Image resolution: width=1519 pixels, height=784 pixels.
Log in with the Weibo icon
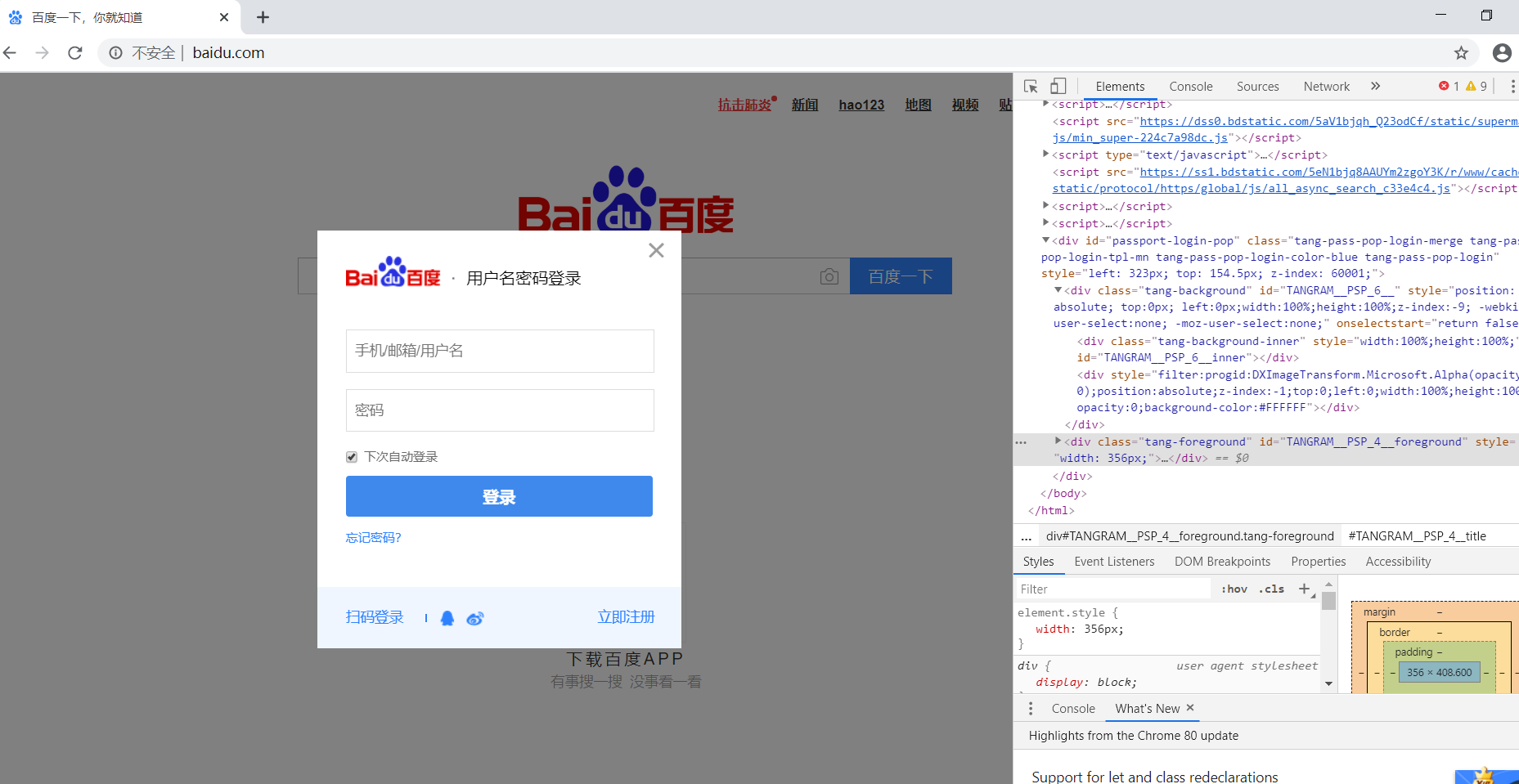[475, 618]
